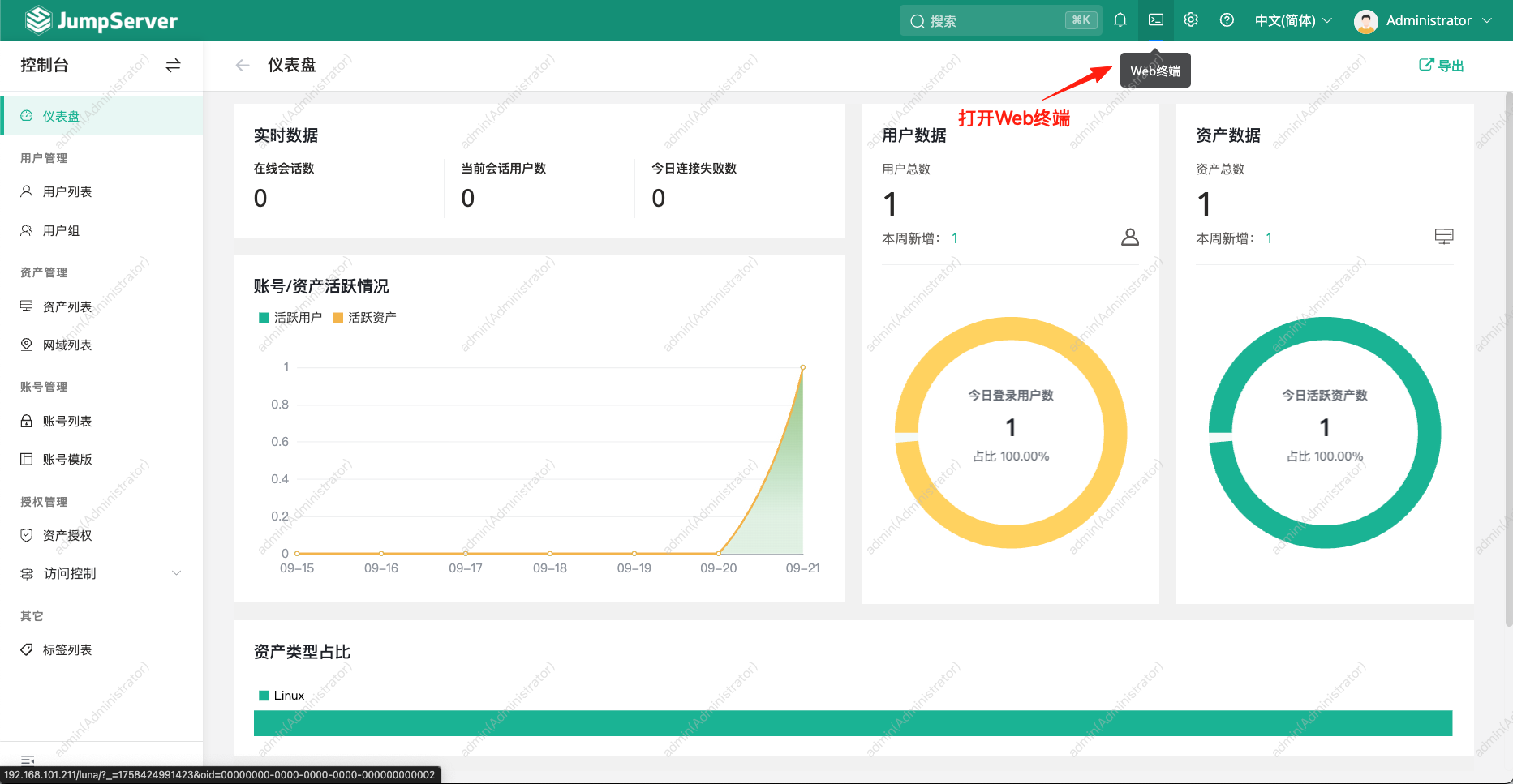Image resolution: width=1513 pixels, height=784 pixels.
Task: Select 标签列表 in the sidebar
Action: click(69, 649)
